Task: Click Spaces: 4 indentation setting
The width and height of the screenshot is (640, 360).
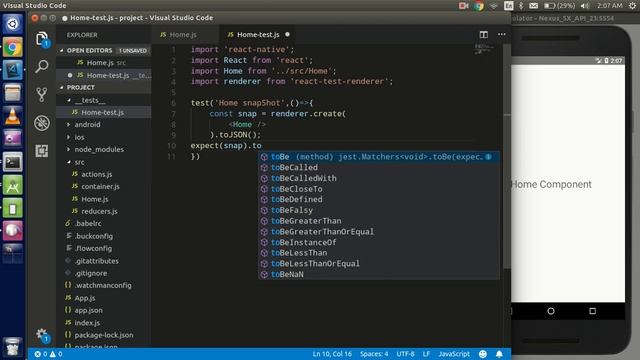Action: 374,354
